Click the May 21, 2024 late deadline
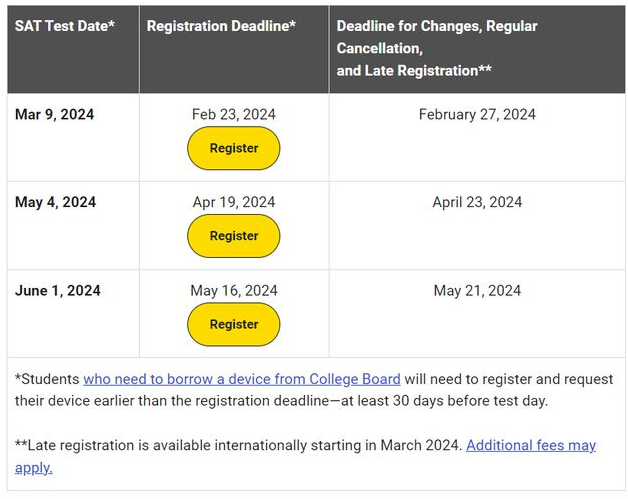 (x=477, y=291)
